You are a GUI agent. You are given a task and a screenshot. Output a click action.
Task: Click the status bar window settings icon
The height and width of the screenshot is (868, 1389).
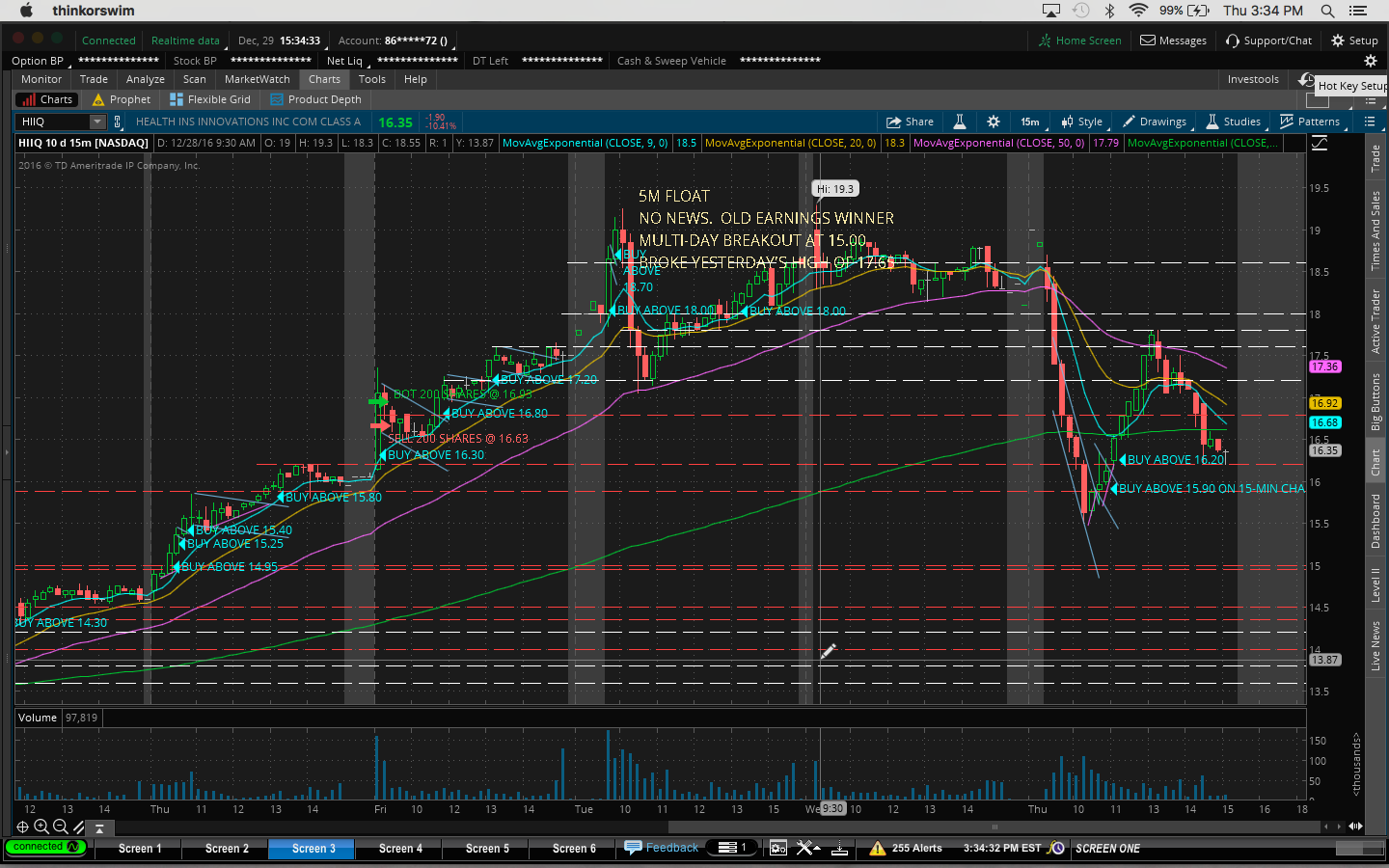pyautogui.click(x=777, y=848)
